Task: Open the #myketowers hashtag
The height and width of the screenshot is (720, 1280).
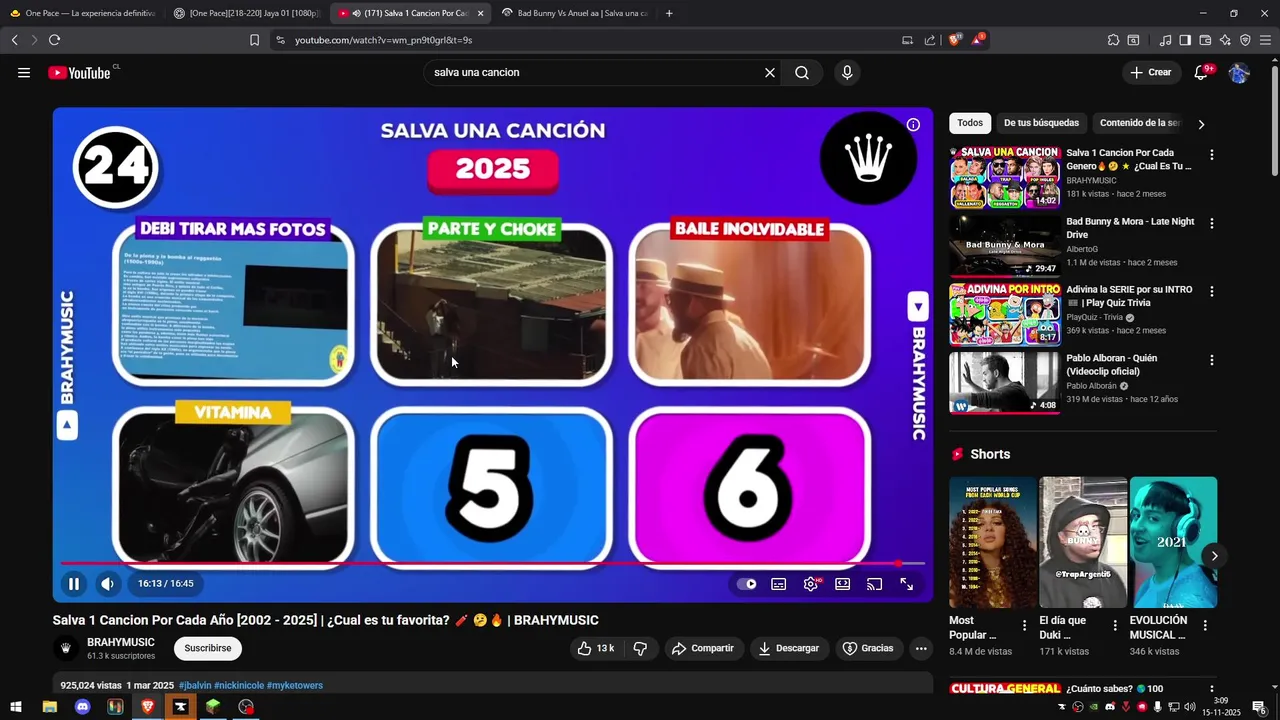Action: click(x=295, y=685)
